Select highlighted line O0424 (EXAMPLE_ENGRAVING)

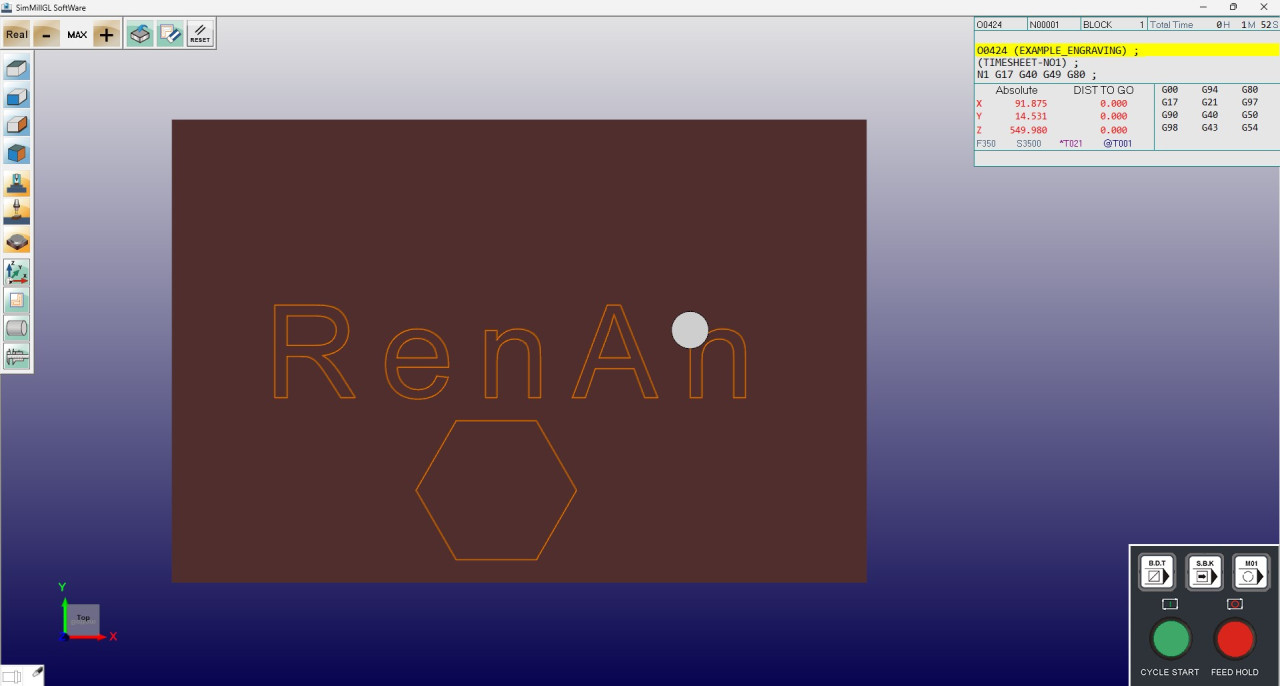1127,50
